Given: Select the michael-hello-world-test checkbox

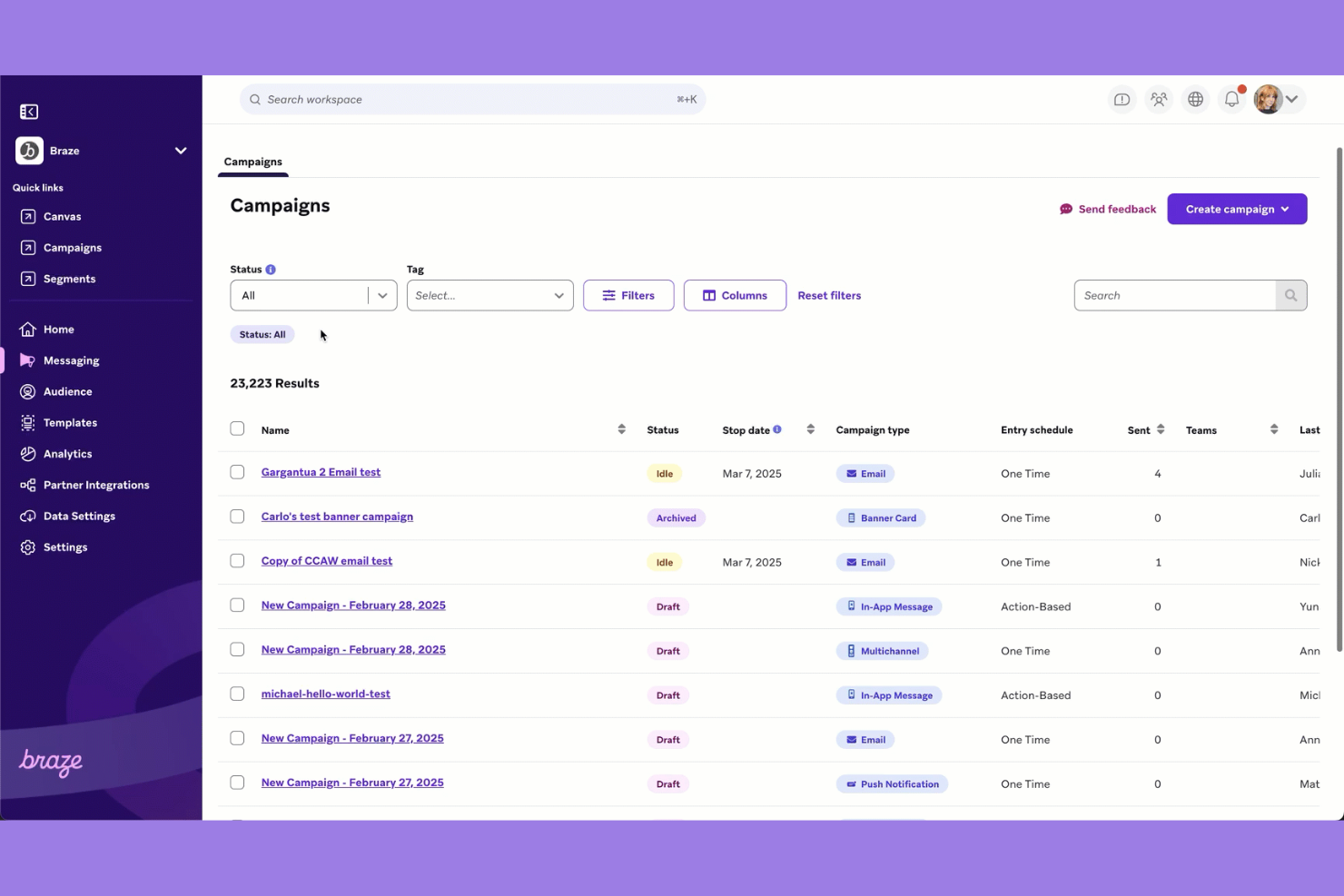Looking at the screenshot, I should [x=237, y=693].
